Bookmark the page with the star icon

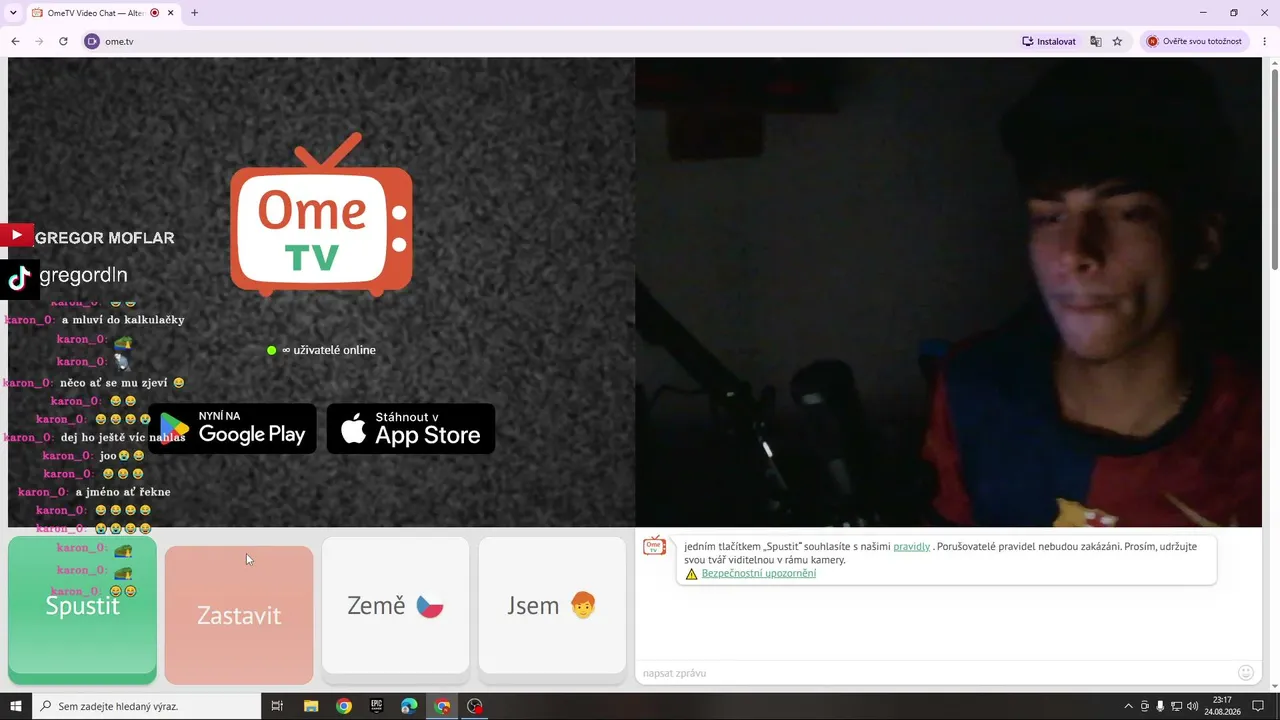(1118, 41)
